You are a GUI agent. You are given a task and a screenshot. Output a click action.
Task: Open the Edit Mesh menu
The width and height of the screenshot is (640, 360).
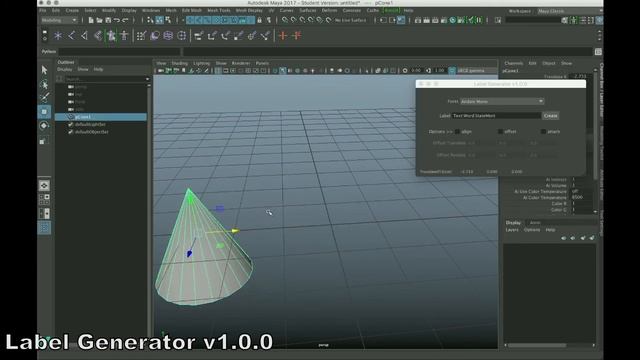pos(192,11)
